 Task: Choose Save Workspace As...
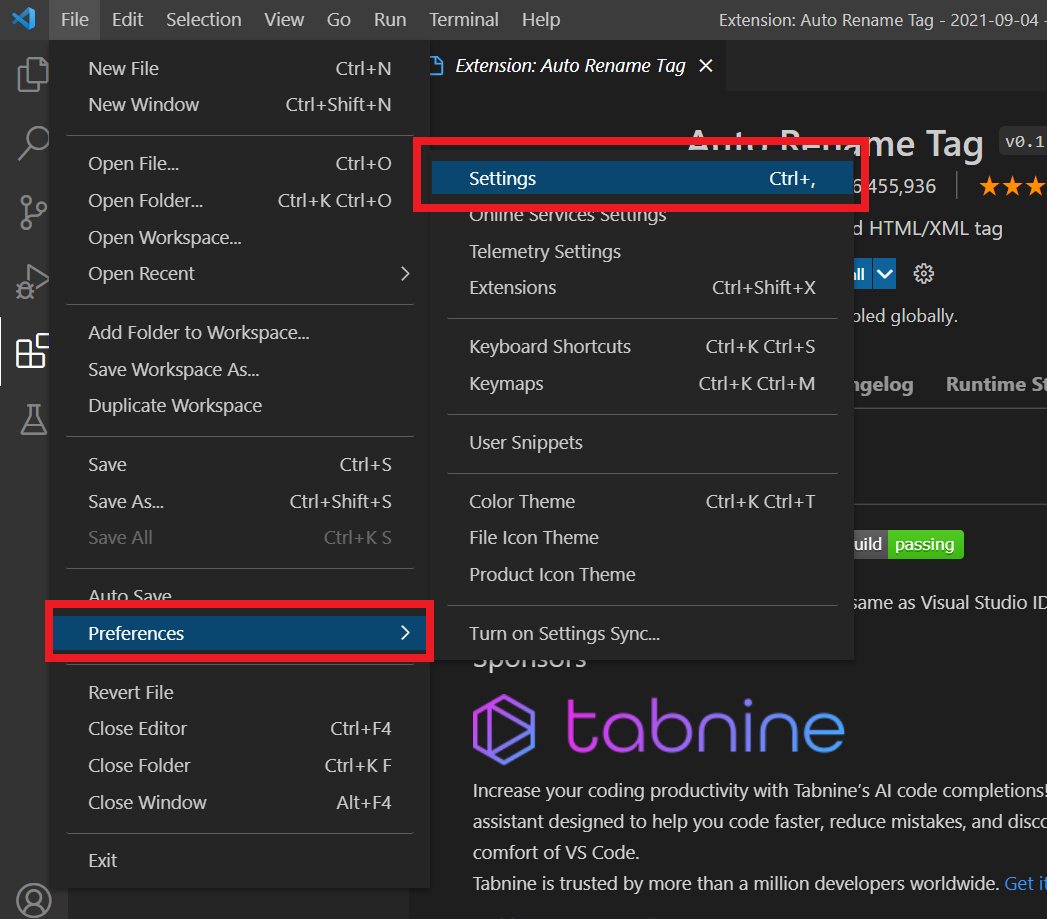pos(240,370)
